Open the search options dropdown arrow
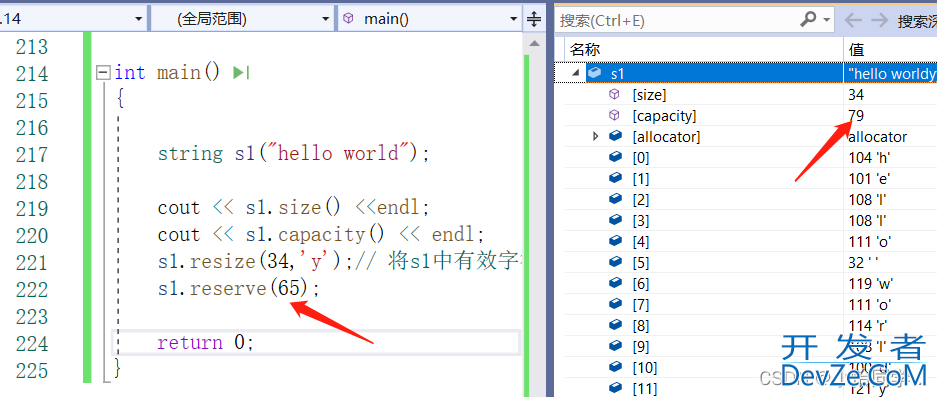 click(827, 20)
